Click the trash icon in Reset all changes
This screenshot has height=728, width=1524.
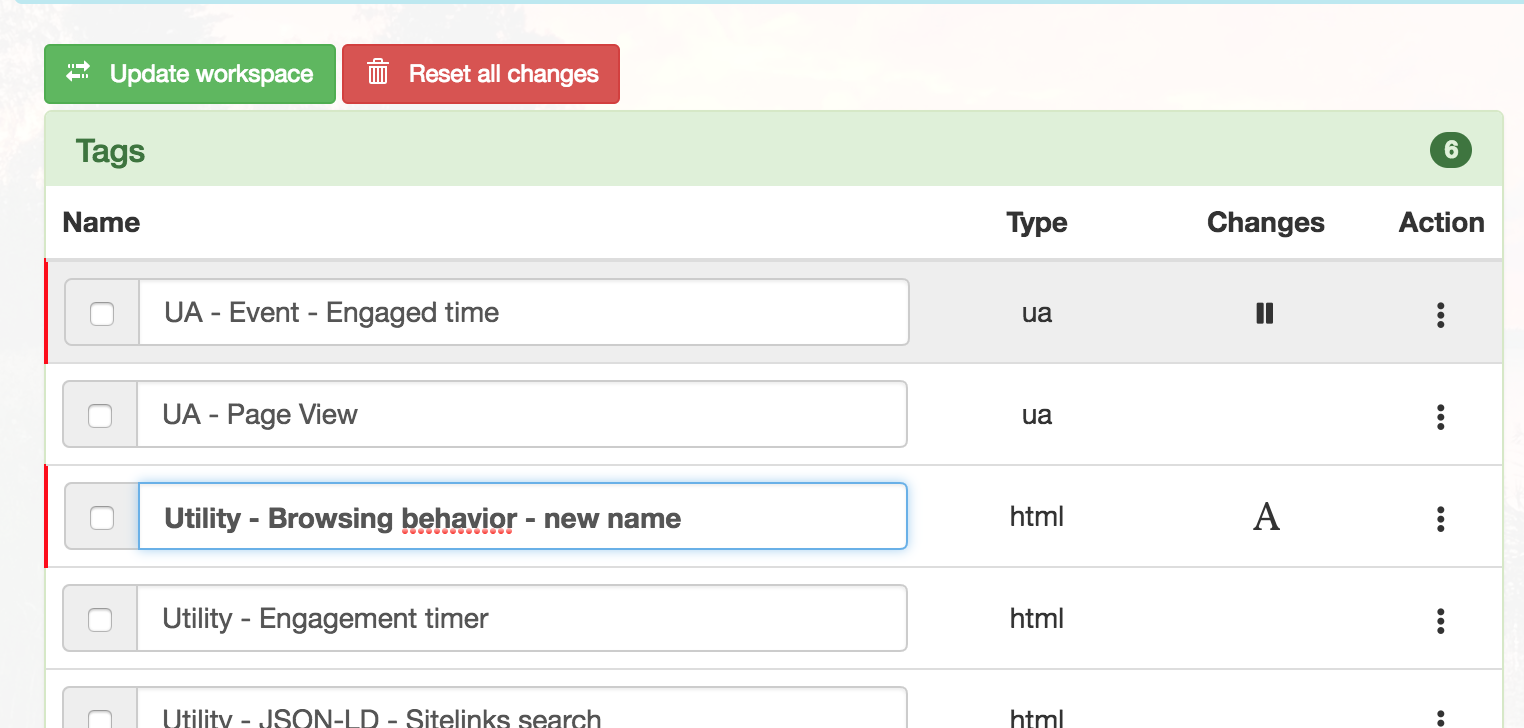click(x=377, y=73)
